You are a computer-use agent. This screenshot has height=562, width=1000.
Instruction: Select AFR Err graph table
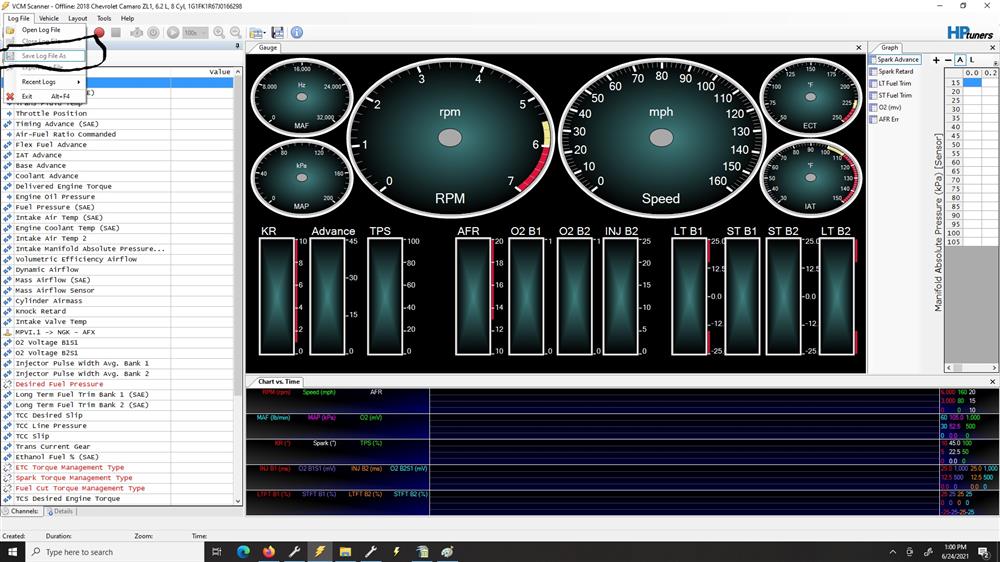885,119
